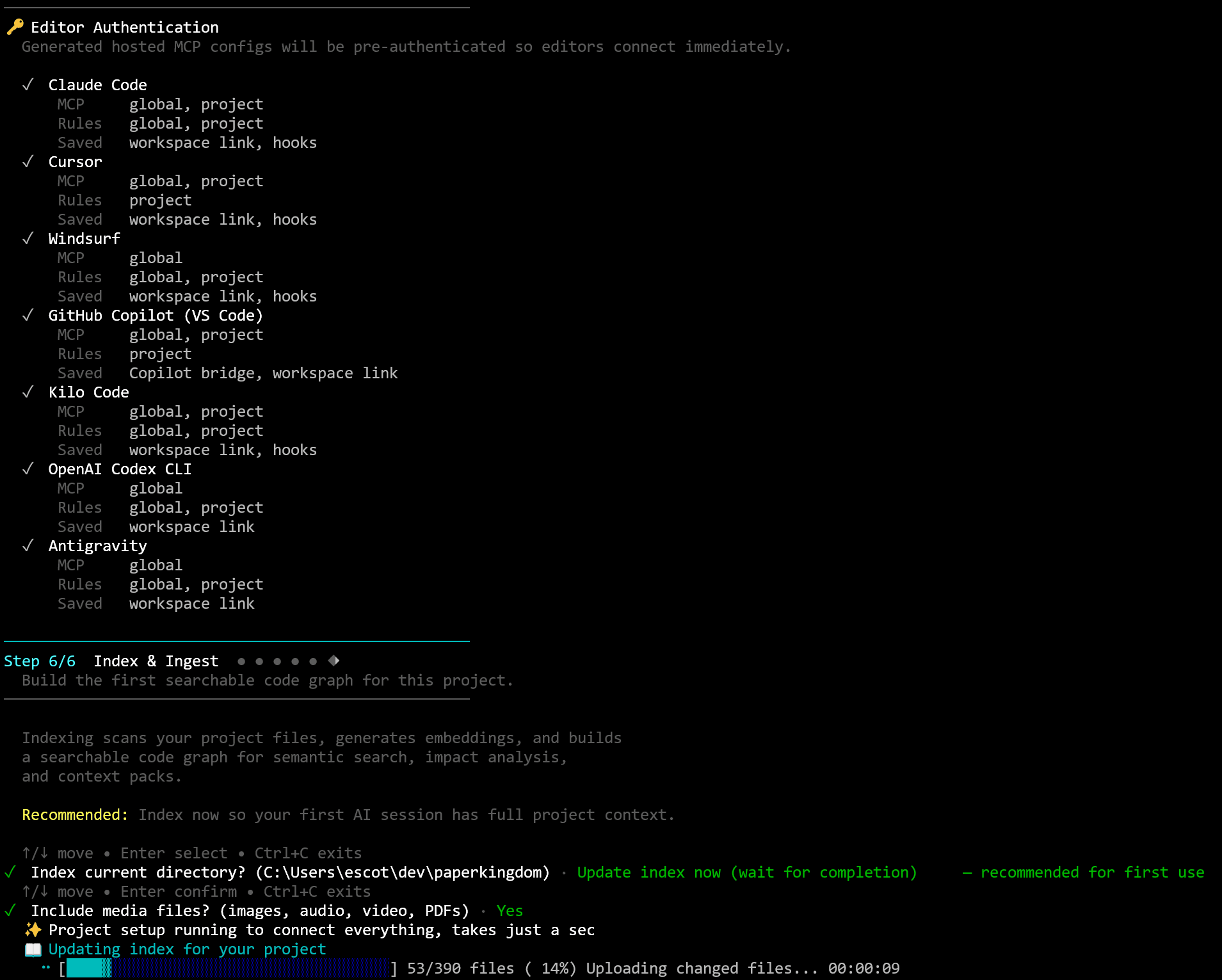Click the checkmark next to OpenAI Codex CLI
The image size is (1222, 980).
coord(28,469)
